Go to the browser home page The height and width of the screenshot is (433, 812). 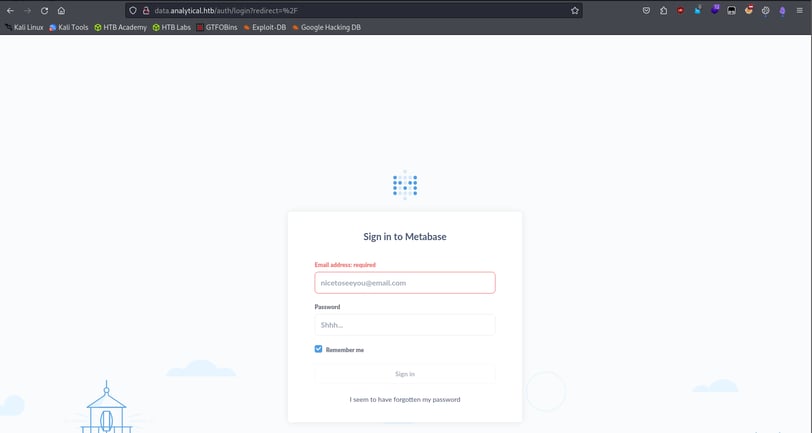pyautogui.click(x=61, y=10)
